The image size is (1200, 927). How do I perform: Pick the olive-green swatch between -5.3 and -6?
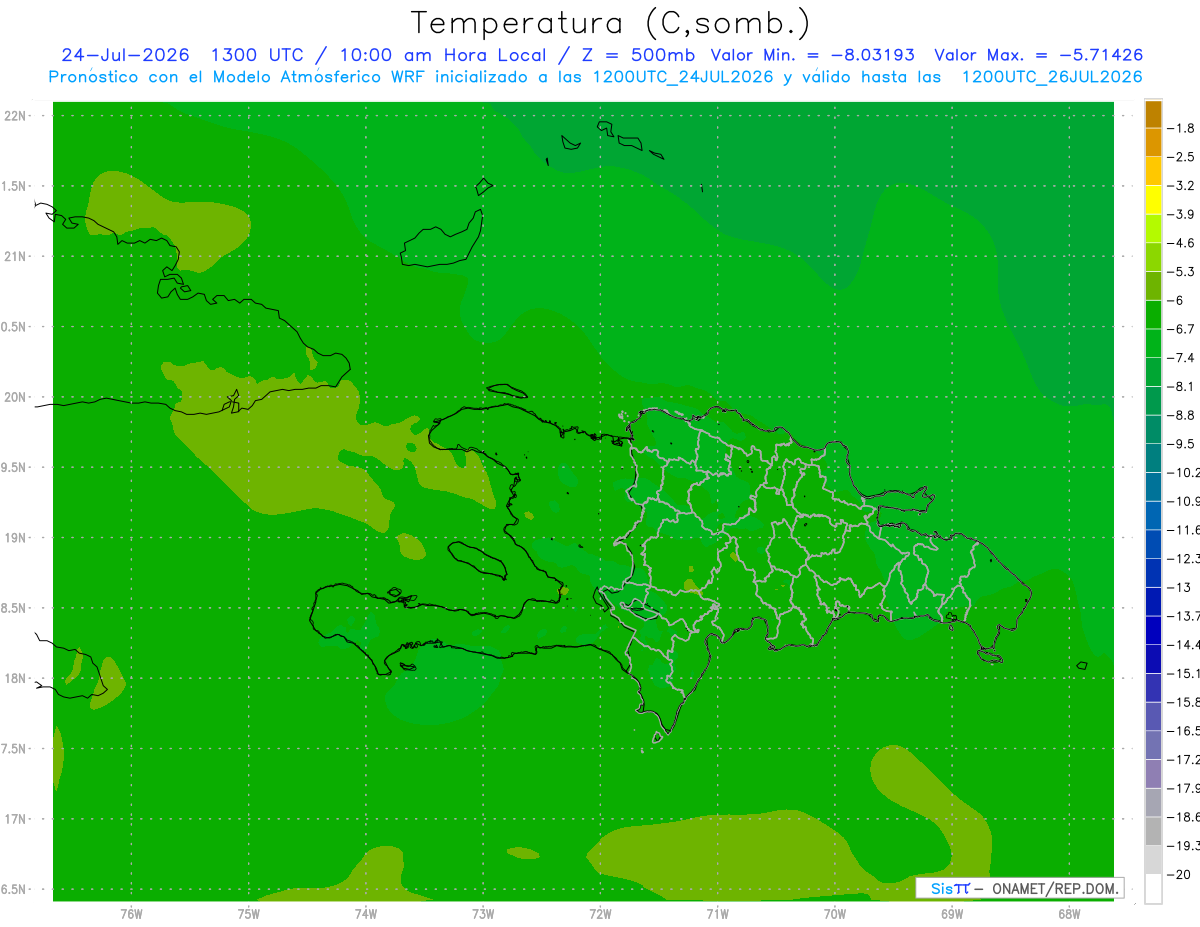pos(1153,286)
